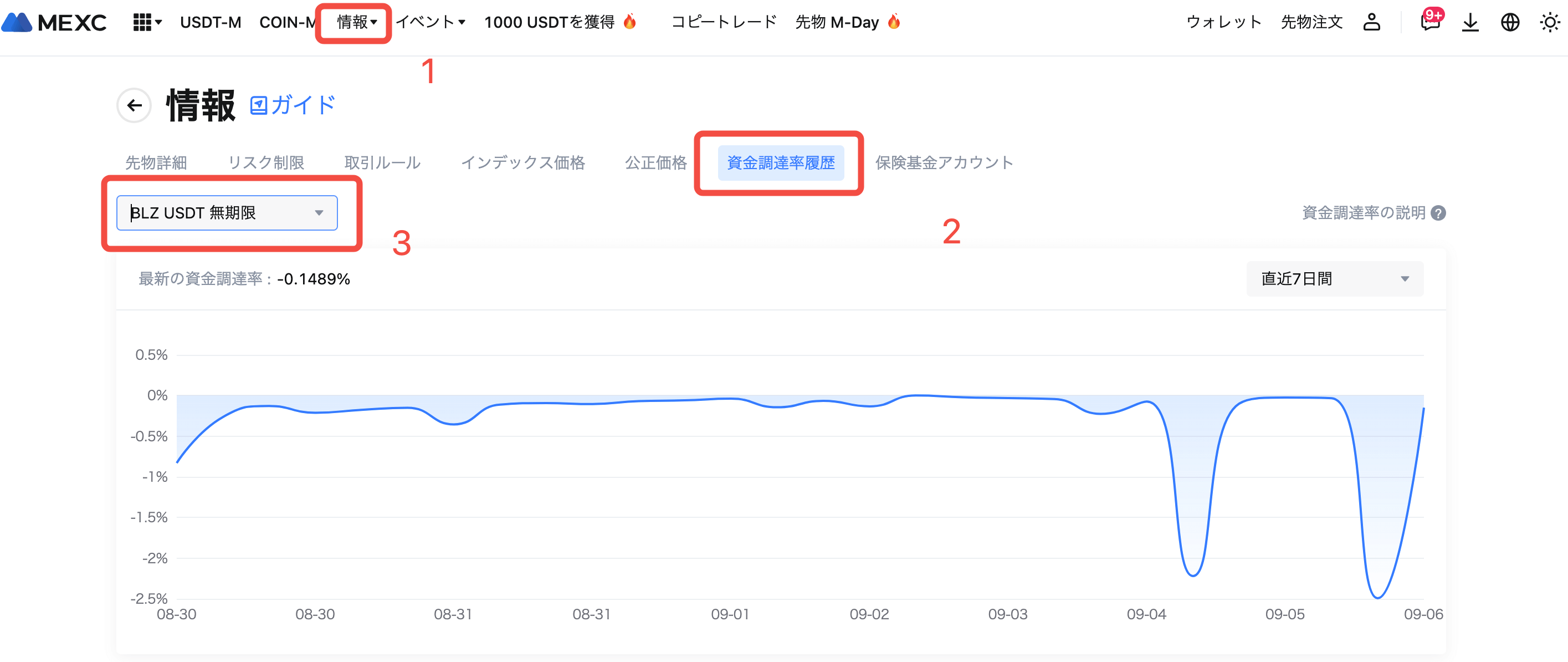
Task: Switch to the リスク制限 tab
Action: tap(266, 162)
